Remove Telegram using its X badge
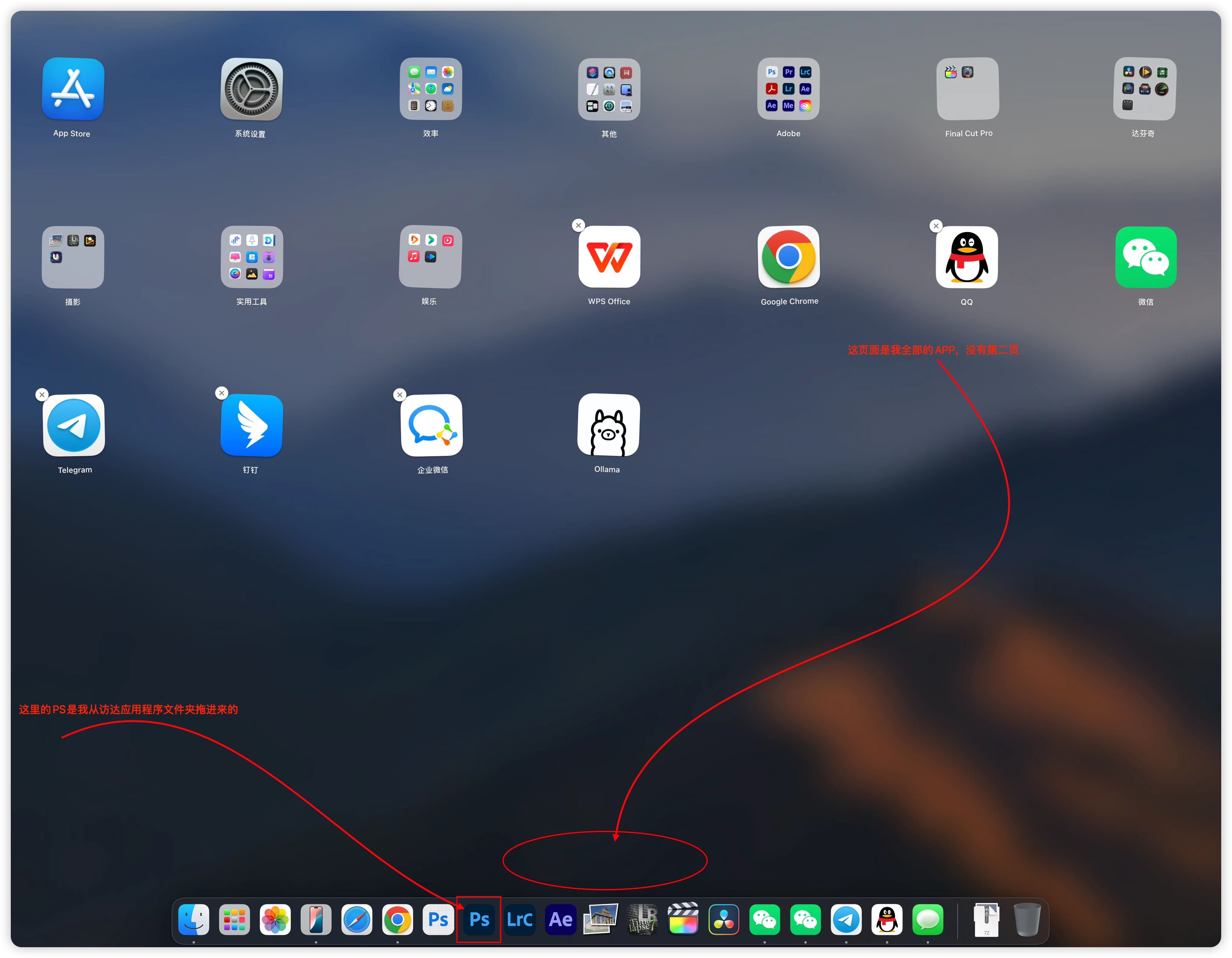This screenshot has height=958, width=1232. [x=42, y=394]
